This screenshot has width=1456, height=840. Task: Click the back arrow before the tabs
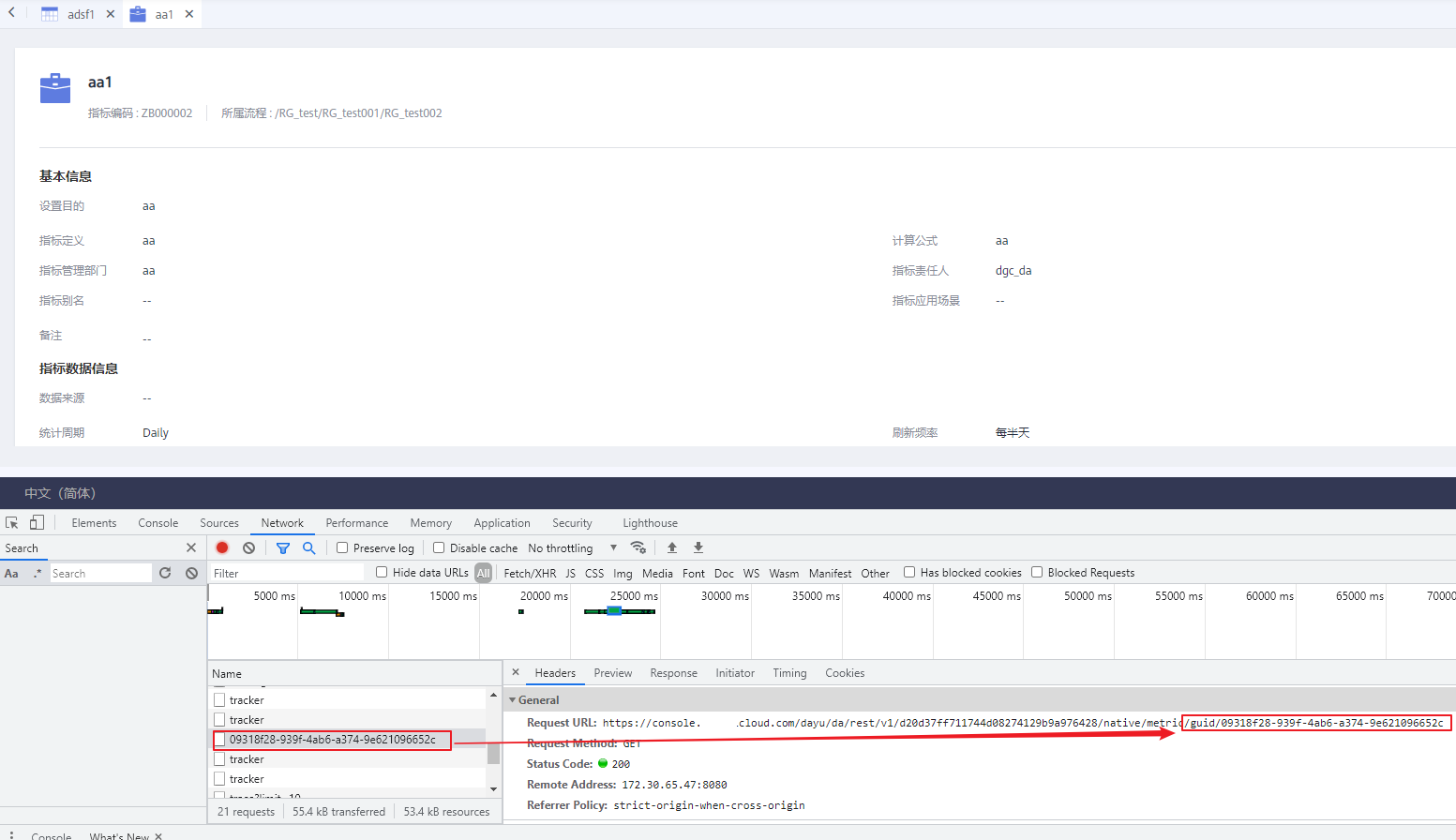pyautogui.click(x=11, y=13)
